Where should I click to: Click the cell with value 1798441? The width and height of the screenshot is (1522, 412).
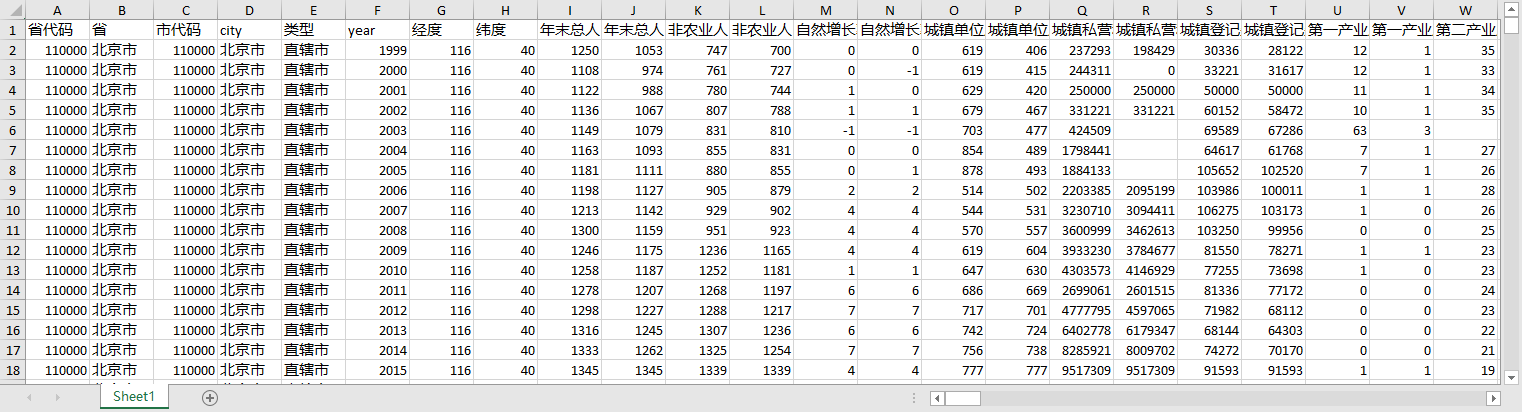click(1081, 150)
